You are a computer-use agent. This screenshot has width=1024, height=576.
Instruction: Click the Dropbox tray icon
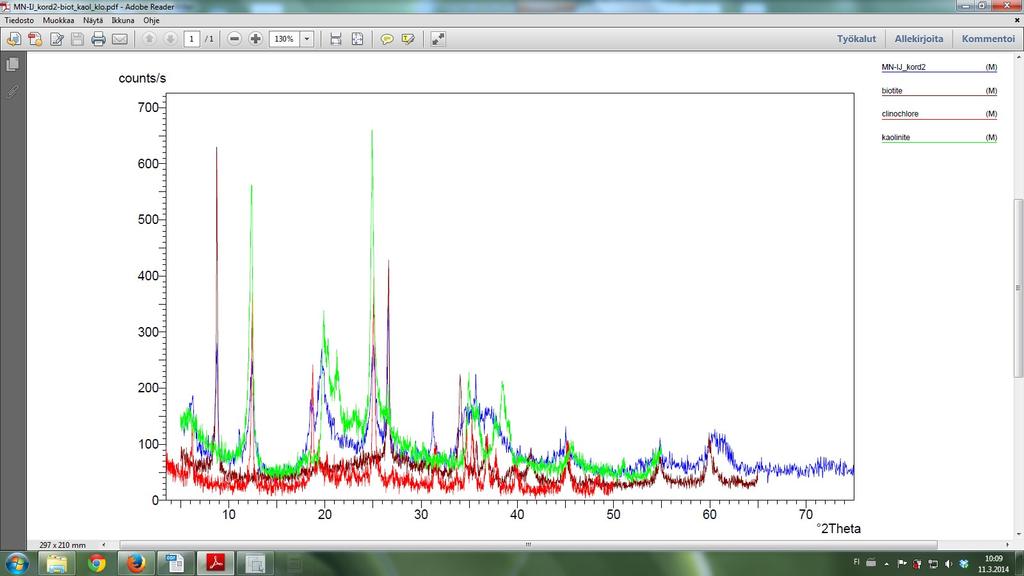point(963,564)
